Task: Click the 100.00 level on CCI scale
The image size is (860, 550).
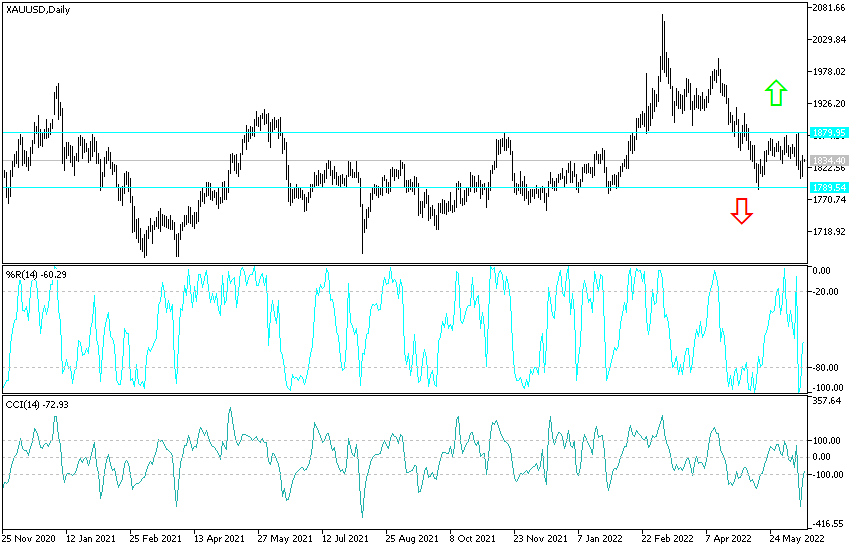Action: pyautogui.click(x=827, y=440)
